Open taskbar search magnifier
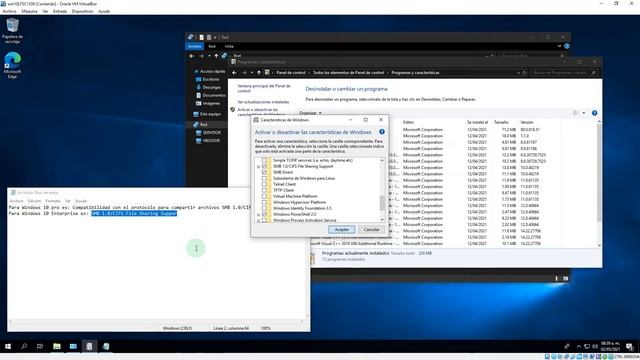Viewport: 640px width, 360px height. coord(24,346)
